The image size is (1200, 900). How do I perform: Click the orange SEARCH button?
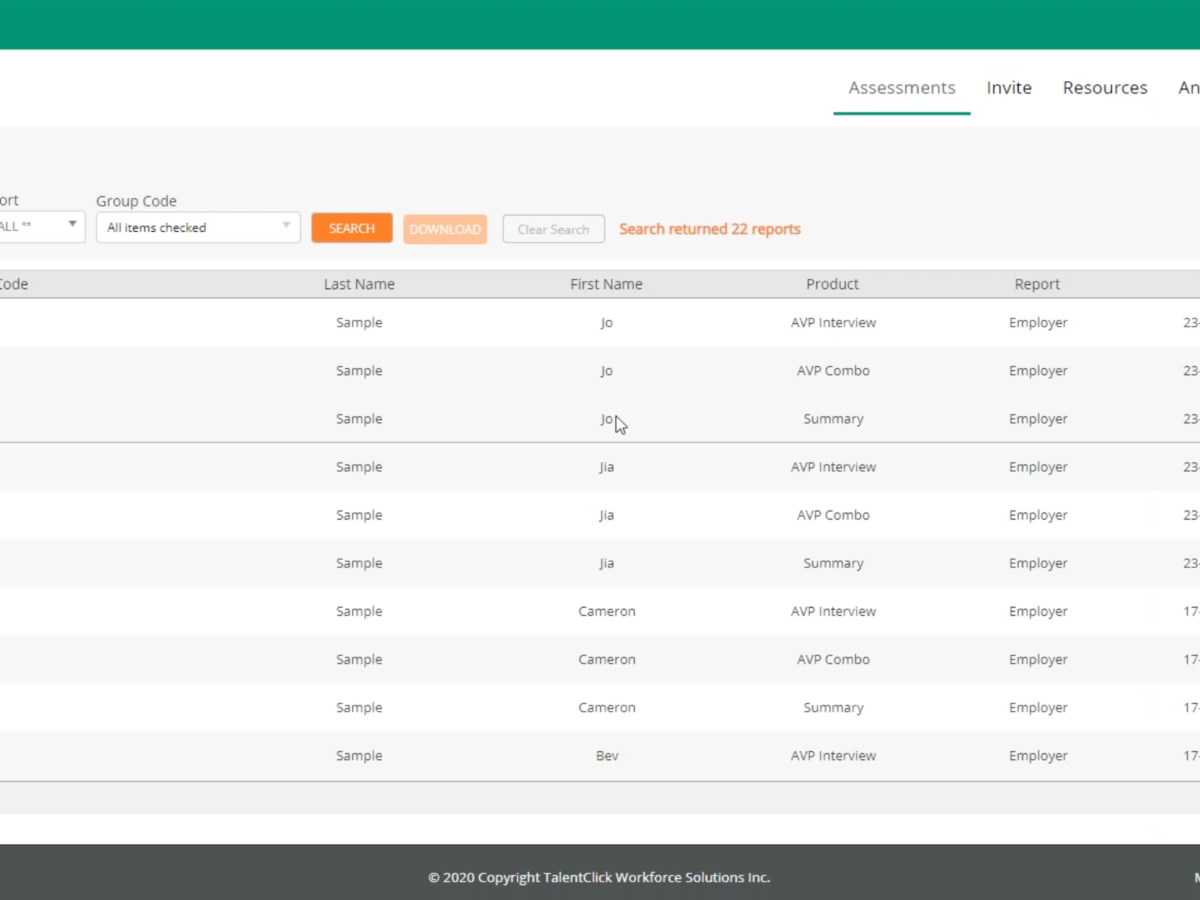352,228
